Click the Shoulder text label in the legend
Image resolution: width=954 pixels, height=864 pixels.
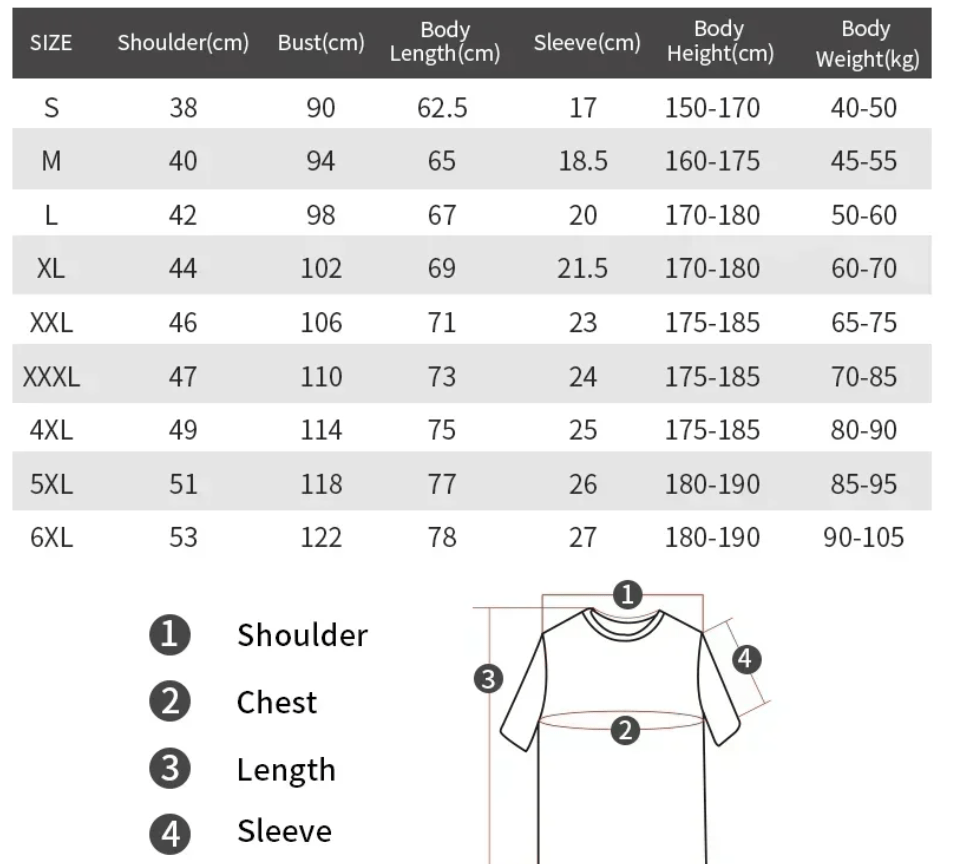(302, 635)
